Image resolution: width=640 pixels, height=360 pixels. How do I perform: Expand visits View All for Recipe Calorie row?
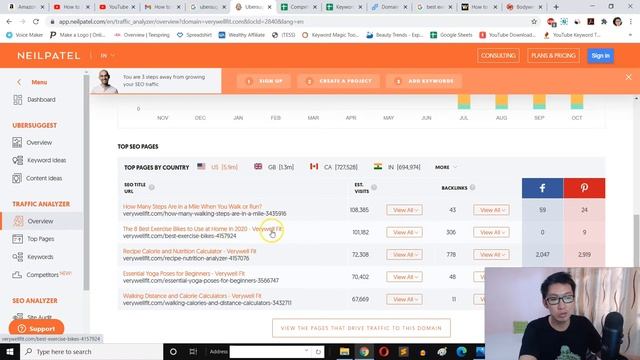tap(404, 255)
